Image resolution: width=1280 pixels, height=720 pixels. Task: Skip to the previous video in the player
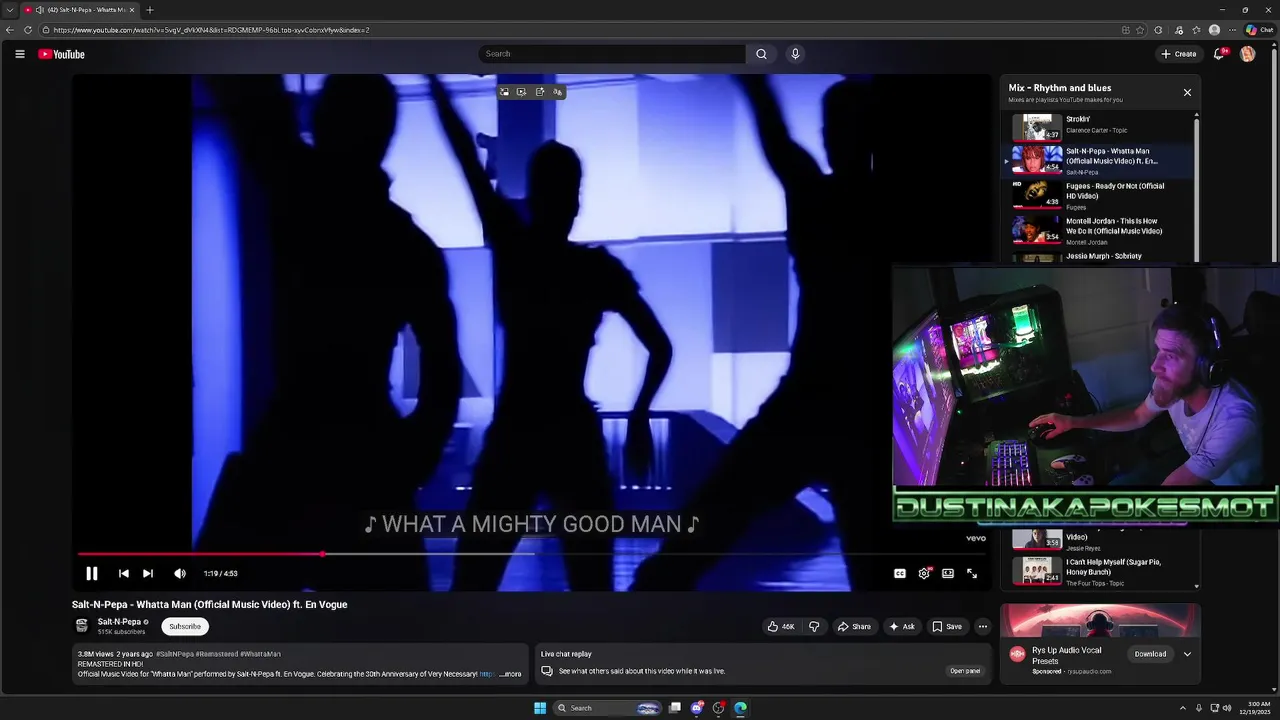(123, 573)
